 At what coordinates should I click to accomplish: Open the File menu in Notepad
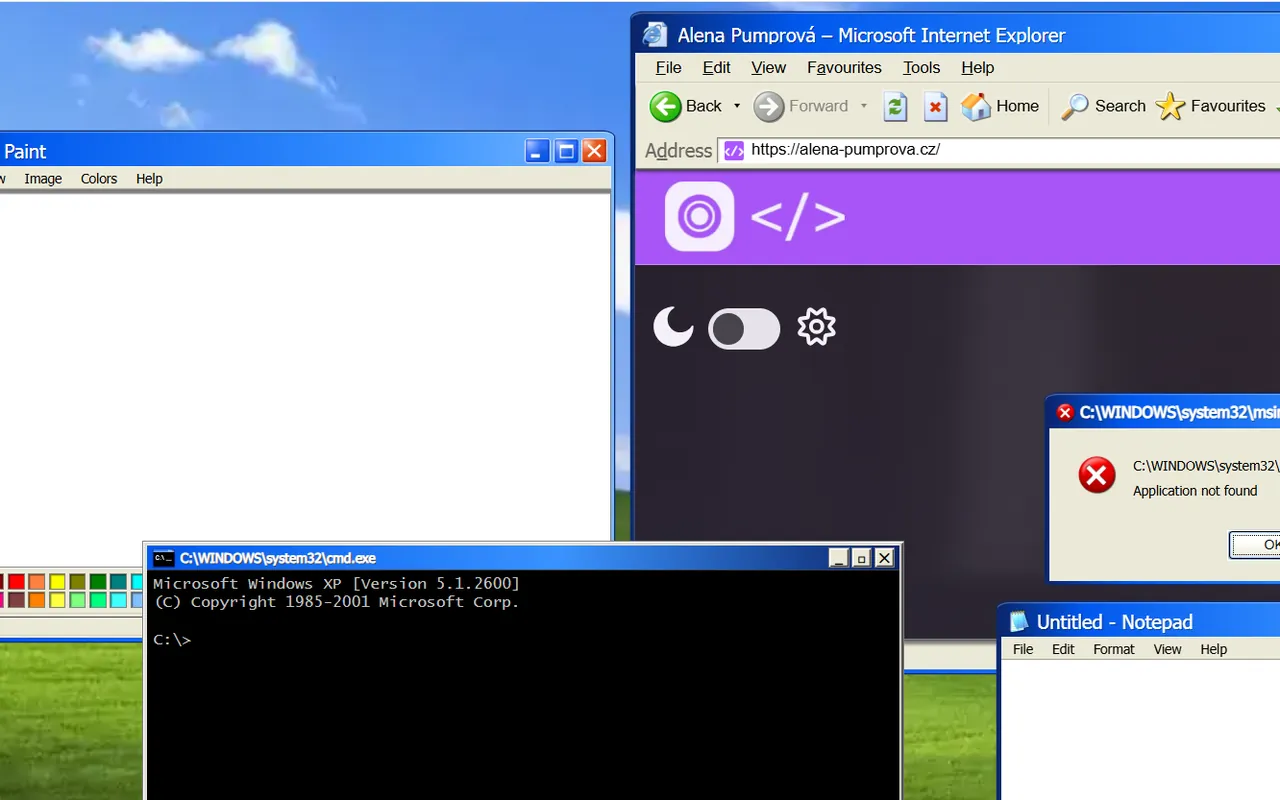pyautogui.click(x=1023, y=649)
